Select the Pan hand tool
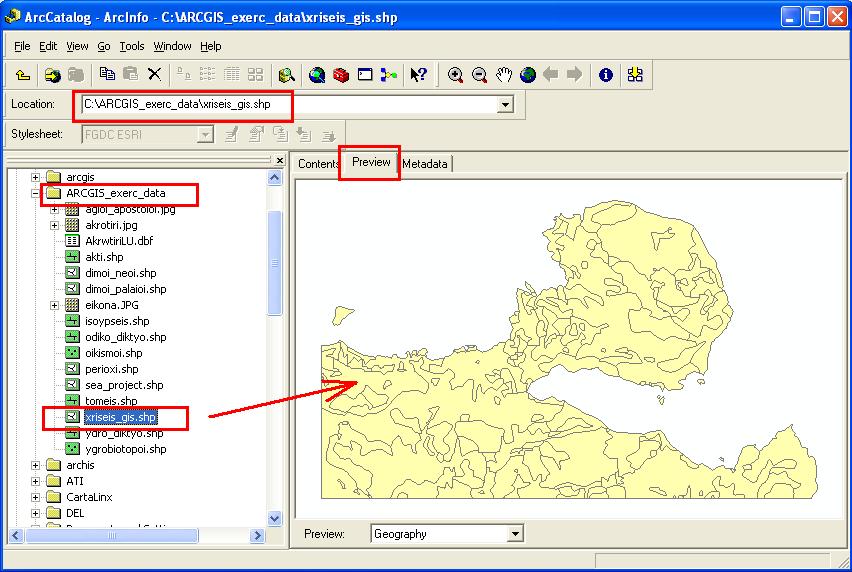 (x=504, y=74)
